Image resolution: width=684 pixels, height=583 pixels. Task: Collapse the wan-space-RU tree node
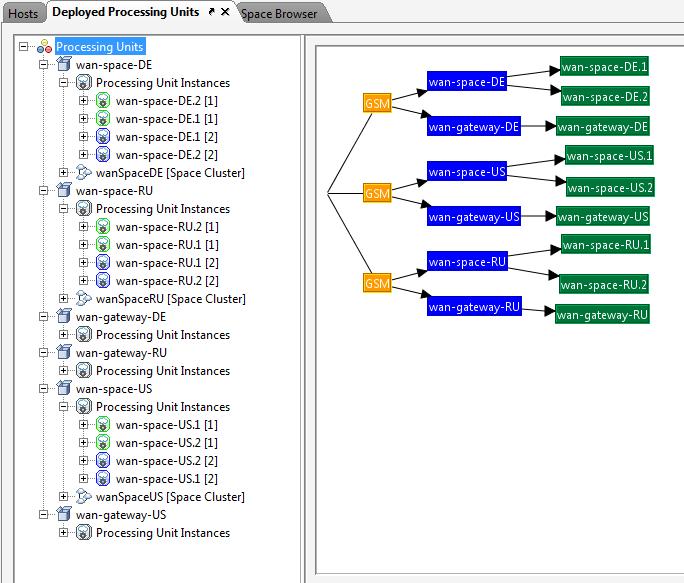(x=44, y=191)
